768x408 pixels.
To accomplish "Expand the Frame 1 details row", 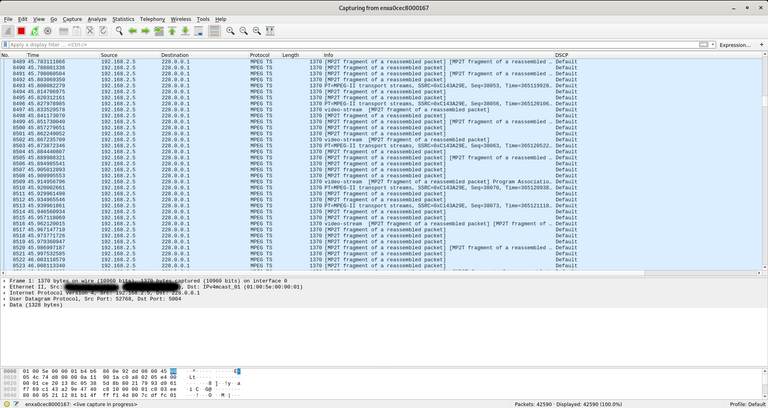I will (5, 281).
